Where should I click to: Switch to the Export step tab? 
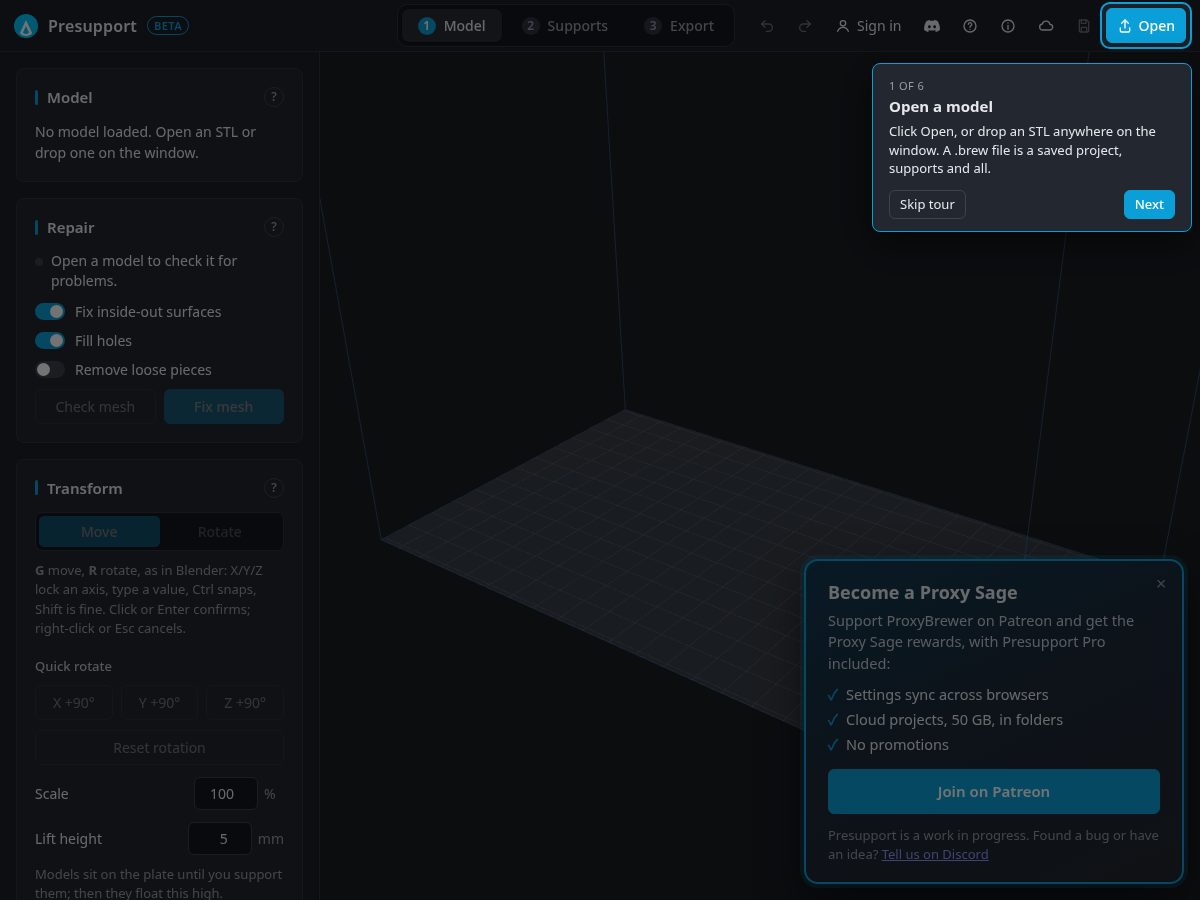click(679, 26)
